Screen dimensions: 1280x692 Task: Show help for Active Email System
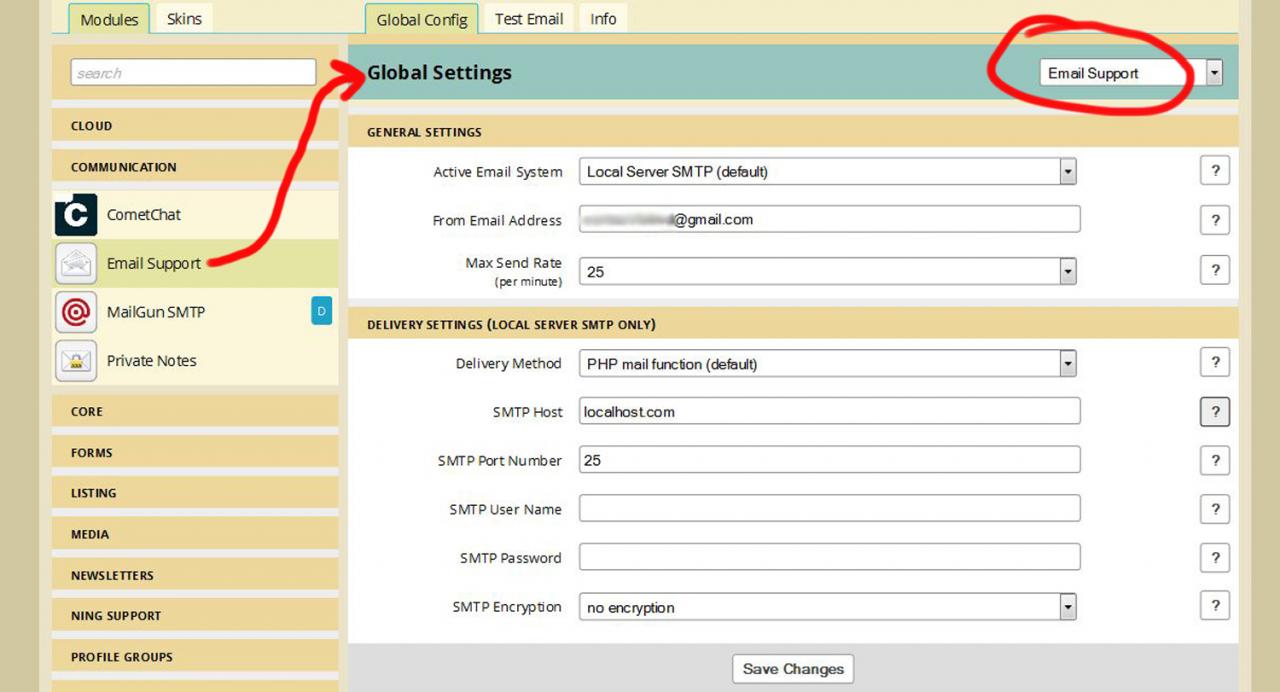tap(1215, 171)
